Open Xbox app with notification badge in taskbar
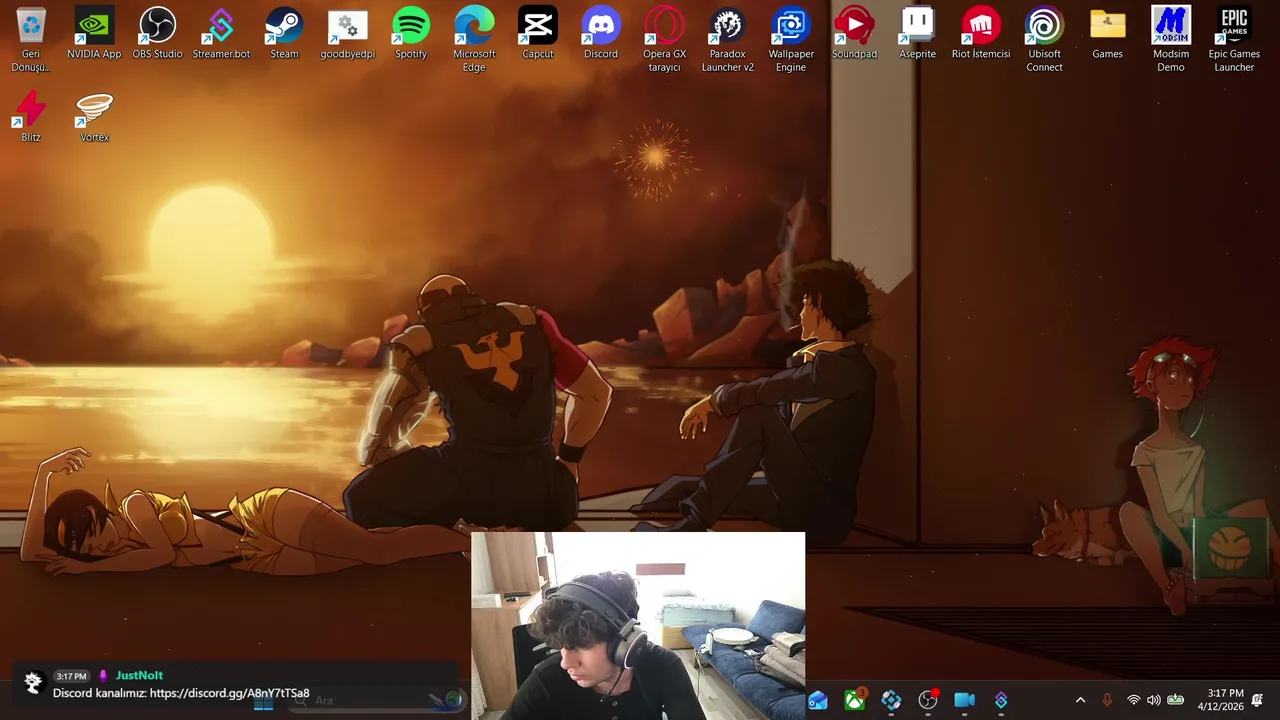Image resolution: width=1280 pixels, height=720 pixels. click(855, 700)
